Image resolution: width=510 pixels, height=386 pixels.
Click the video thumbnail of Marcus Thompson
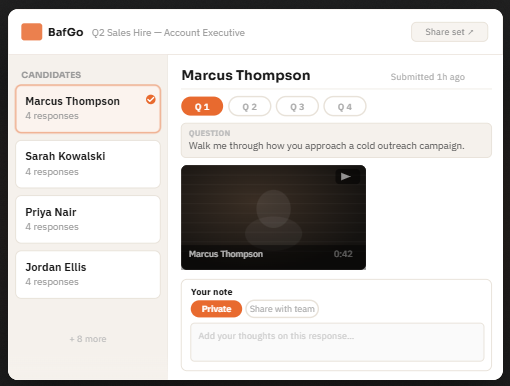coord(273,217)
